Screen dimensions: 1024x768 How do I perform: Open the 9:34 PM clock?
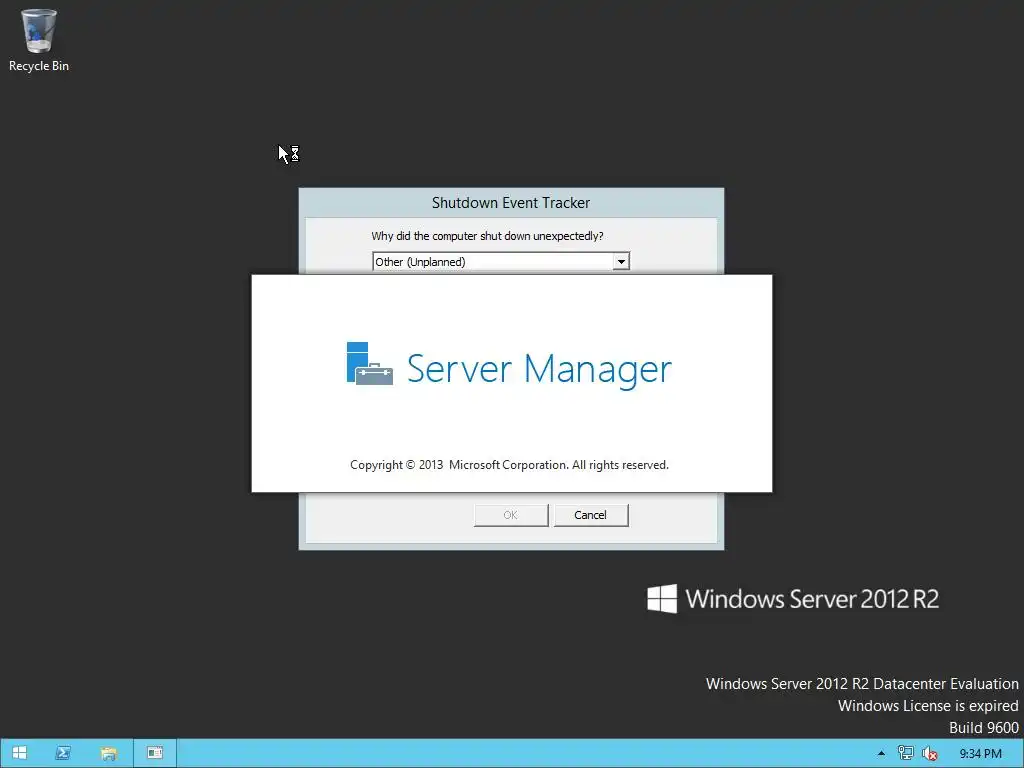coord(980,754)
